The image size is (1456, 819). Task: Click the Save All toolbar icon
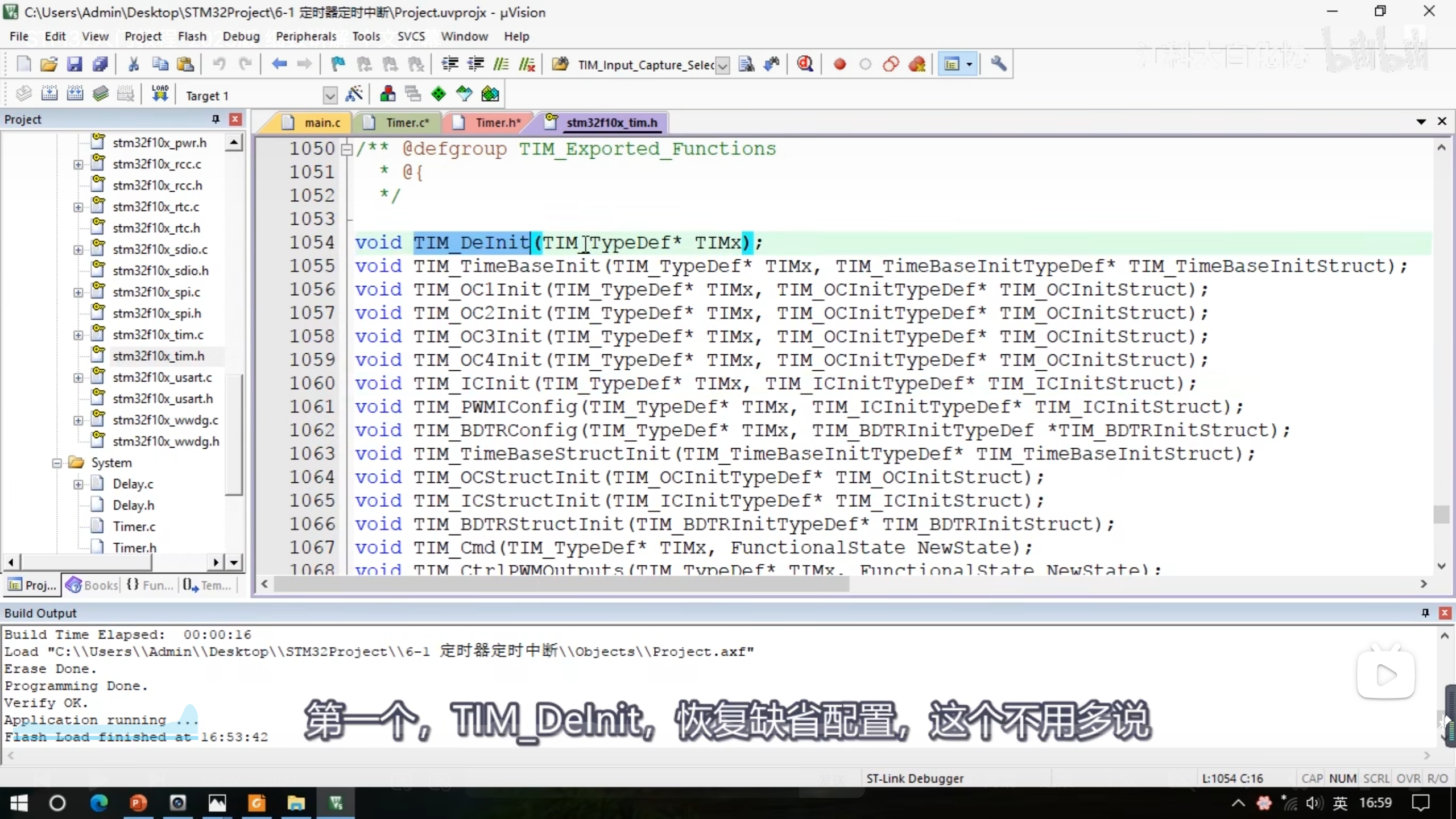click(x=100, y=64)
